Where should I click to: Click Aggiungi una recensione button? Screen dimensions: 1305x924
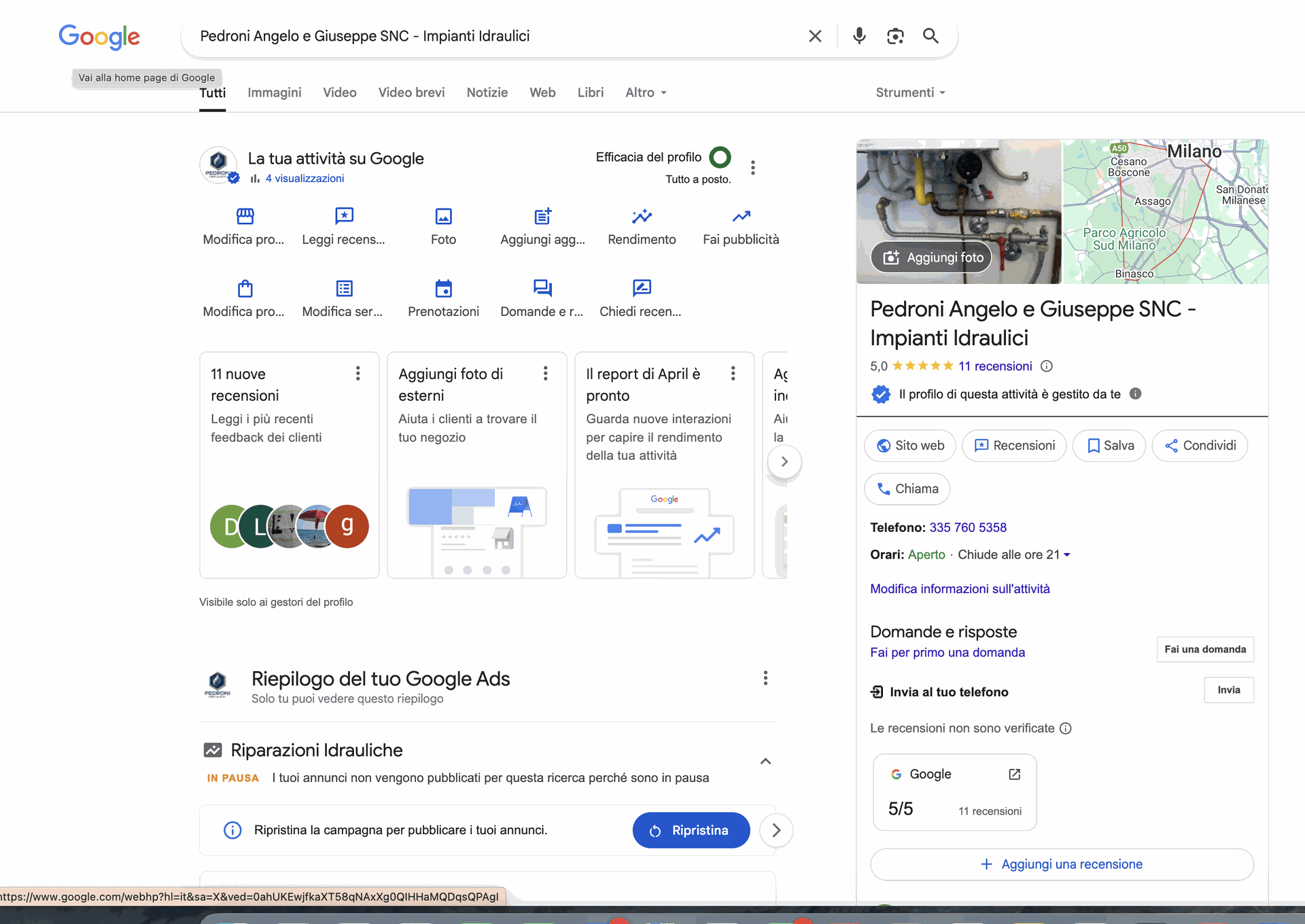coord(1062,864)
